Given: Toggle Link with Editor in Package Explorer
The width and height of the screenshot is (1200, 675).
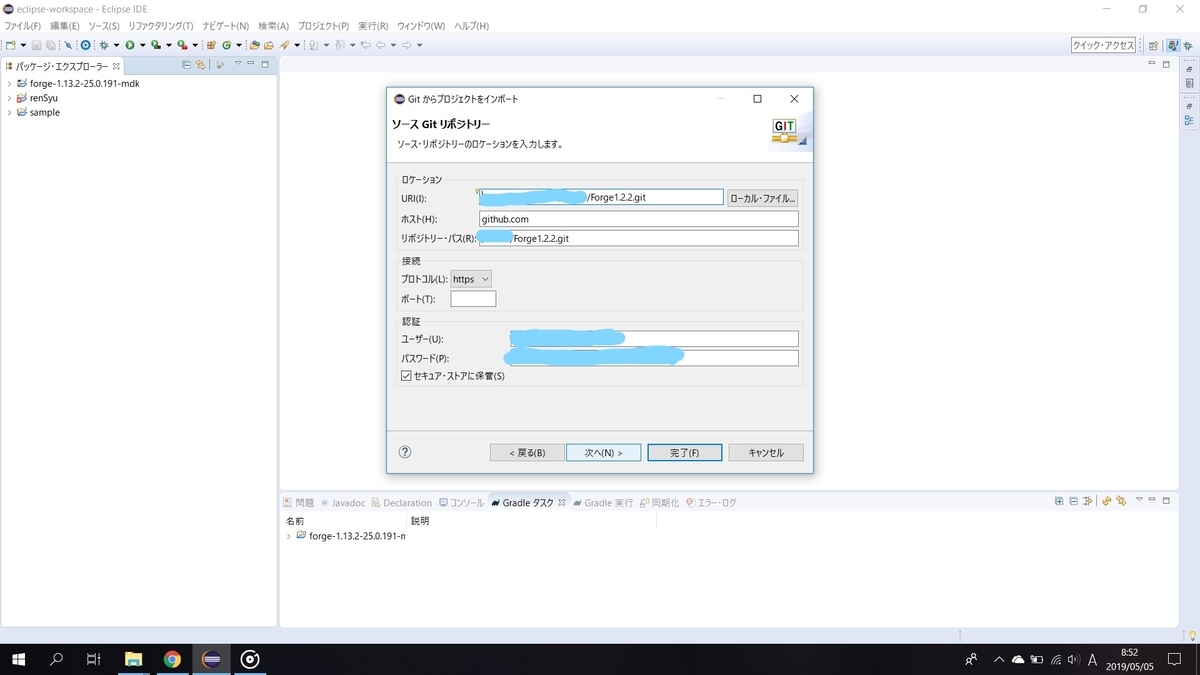Looking at the screenshot, I should (201, 64).
